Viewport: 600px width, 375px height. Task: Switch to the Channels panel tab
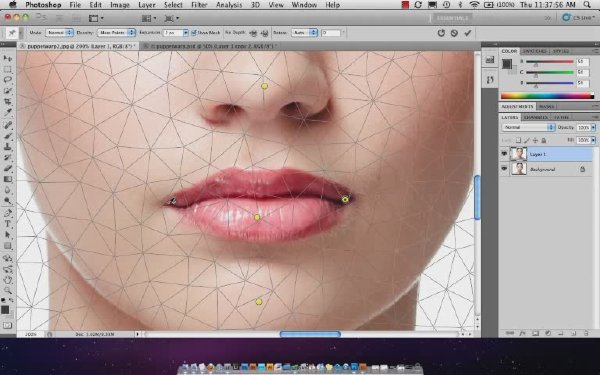[x=536, y=117]
